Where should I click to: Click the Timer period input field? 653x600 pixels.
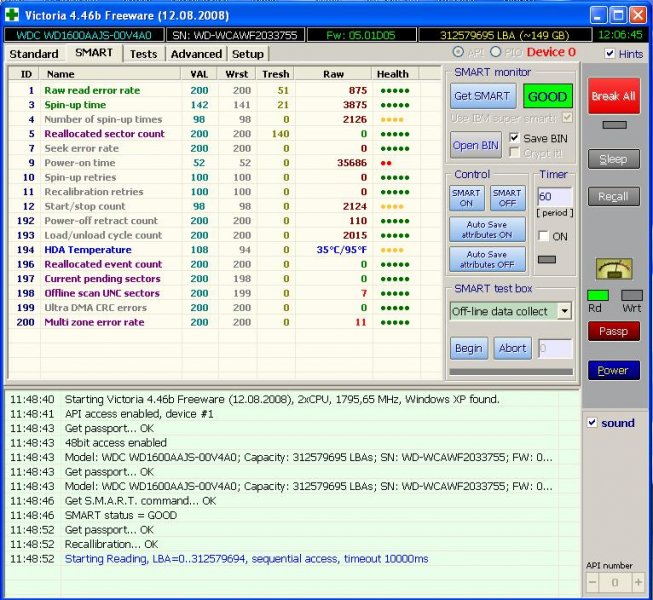(x=555, y=197)
